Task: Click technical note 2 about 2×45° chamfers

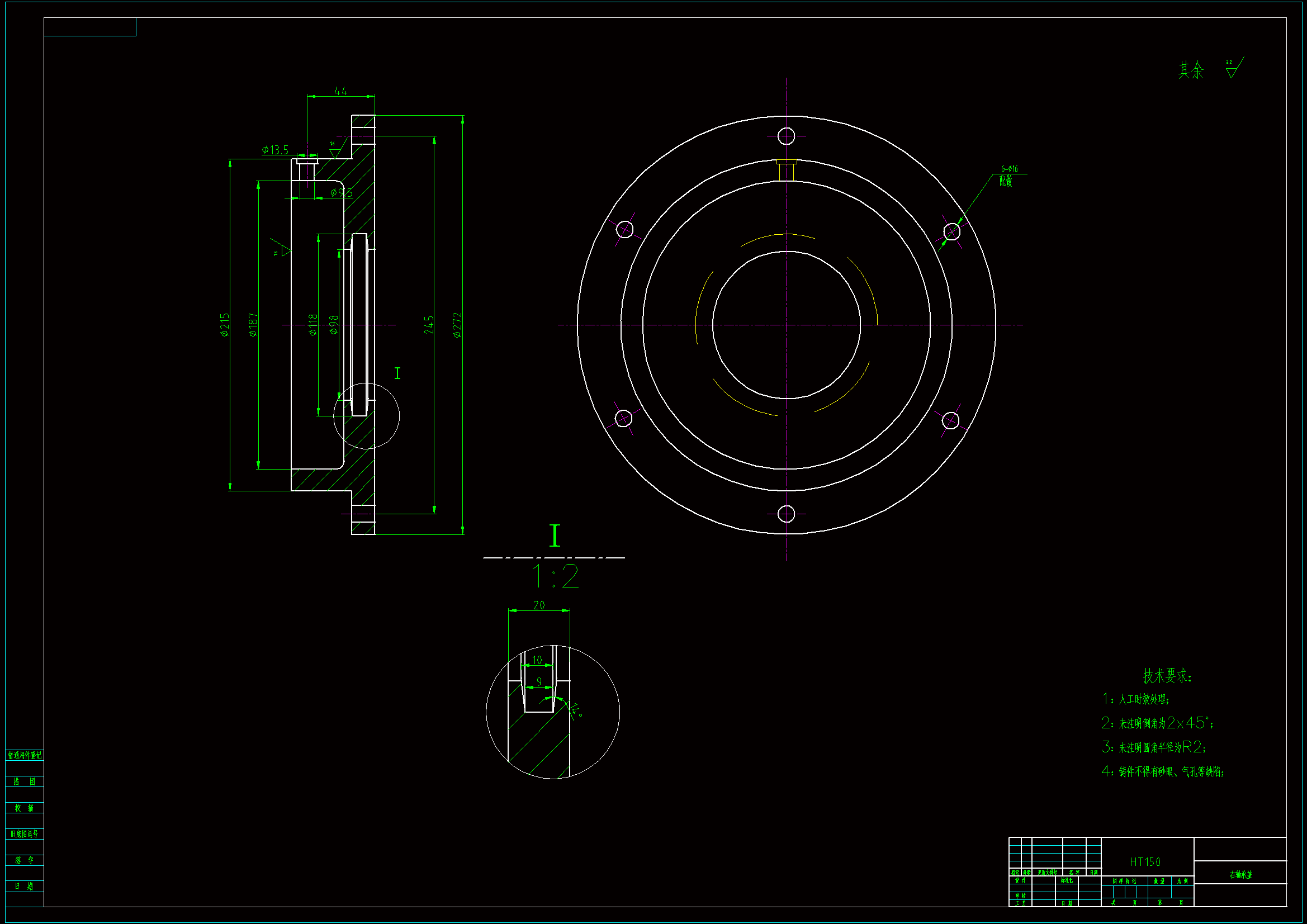Action: (x=1157, y=723)
